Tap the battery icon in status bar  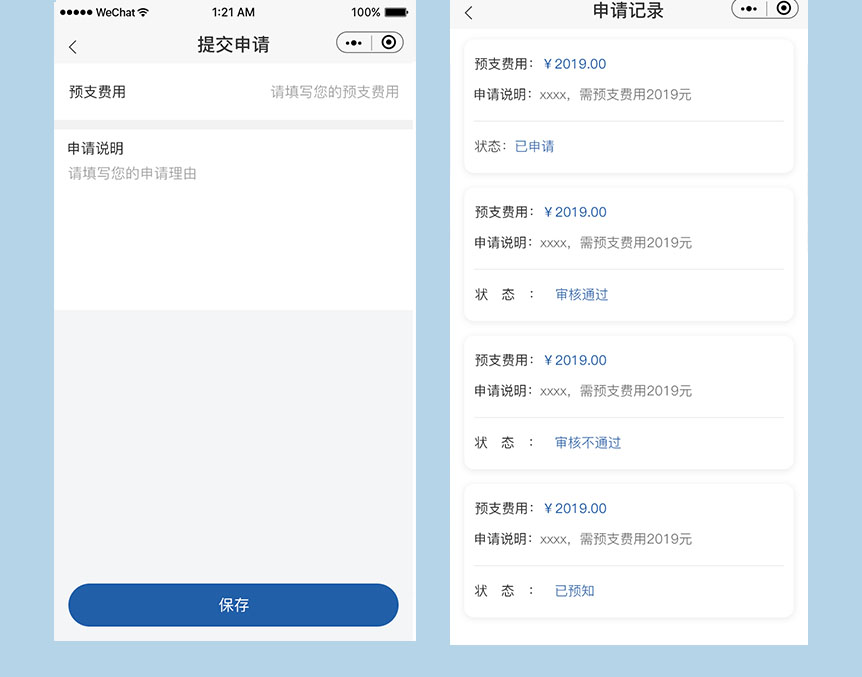tap(396, 12)
